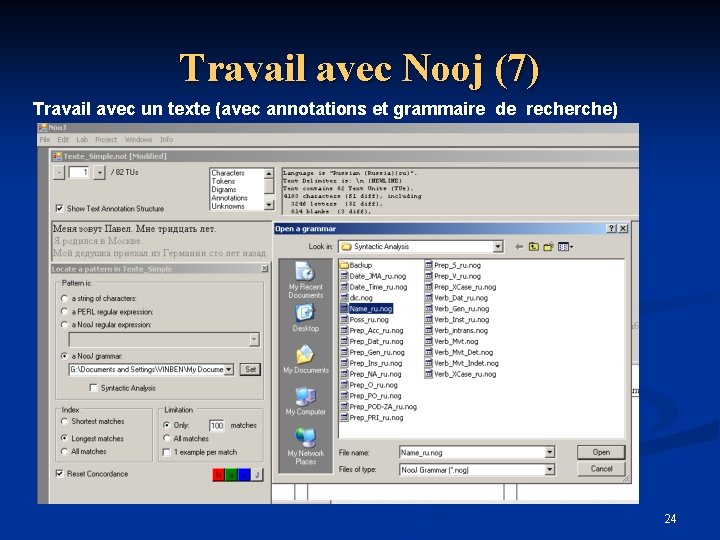Select Longest matches index option
Viewport: 720px width, 540px height.
click(x=64, y=439)
